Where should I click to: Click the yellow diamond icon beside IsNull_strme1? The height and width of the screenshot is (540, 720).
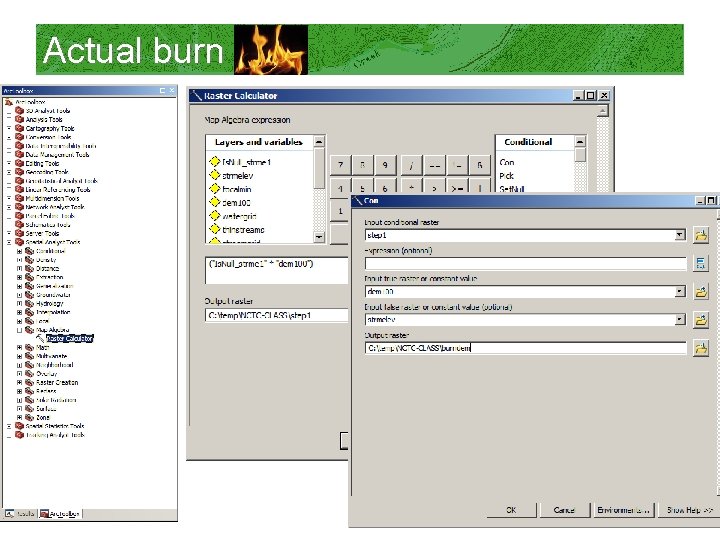214,161
